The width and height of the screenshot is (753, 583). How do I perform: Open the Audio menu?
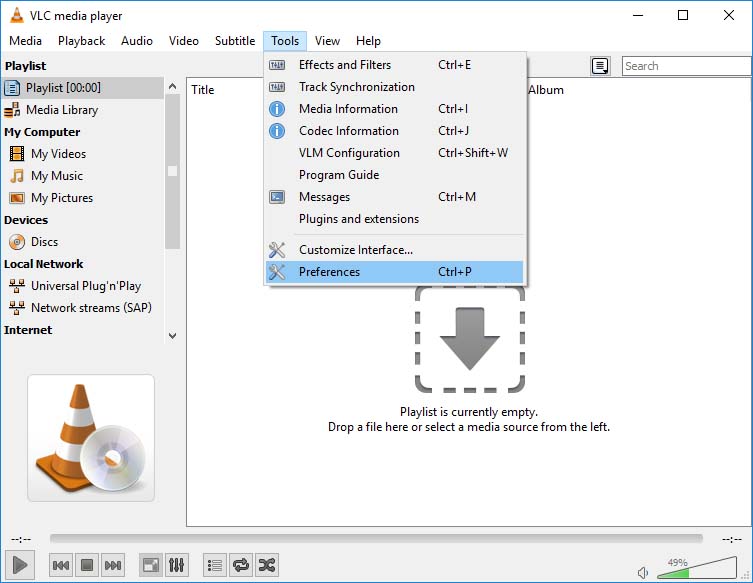click(137, 41)
